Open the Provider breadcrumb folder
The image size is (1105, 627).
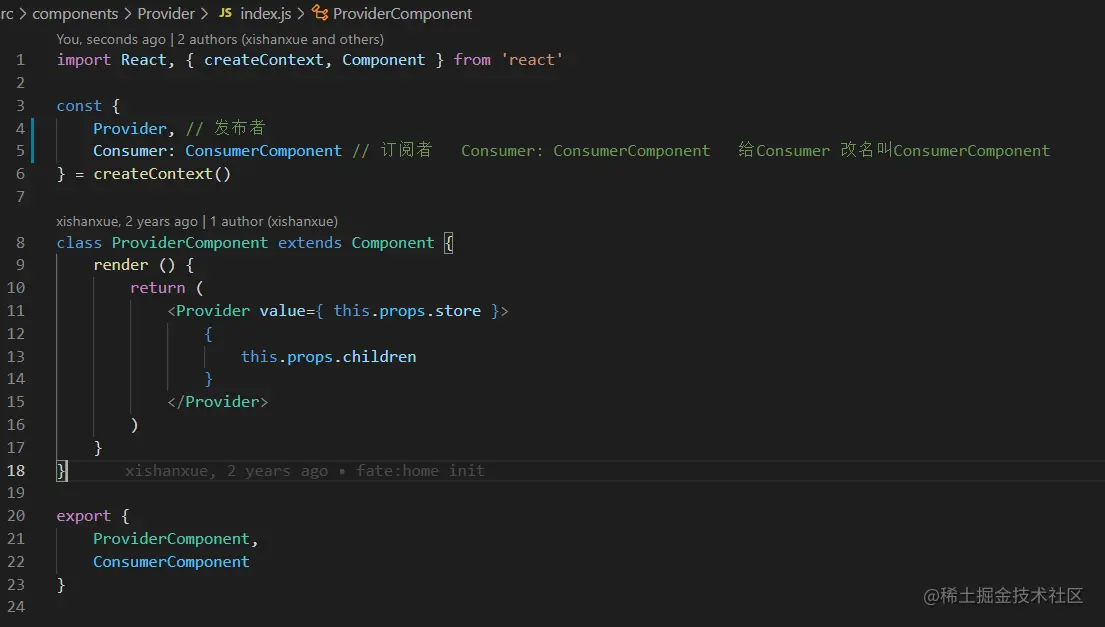[166, 13]
